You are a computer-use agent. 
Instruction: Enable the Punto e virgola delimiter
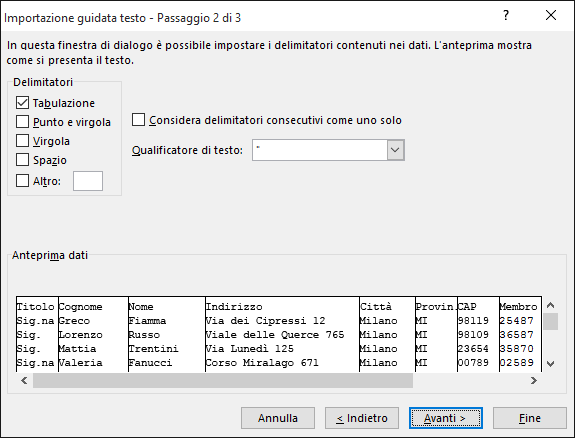[22, 121]
